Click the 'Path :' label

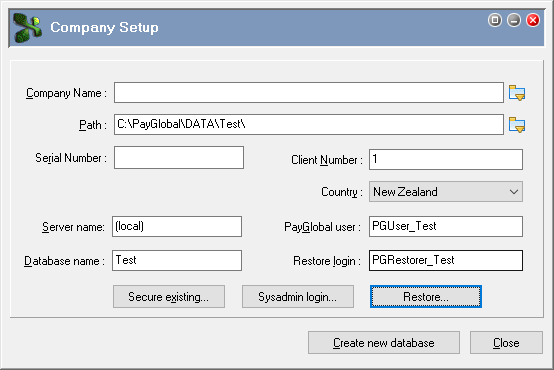tap(93, 125)
